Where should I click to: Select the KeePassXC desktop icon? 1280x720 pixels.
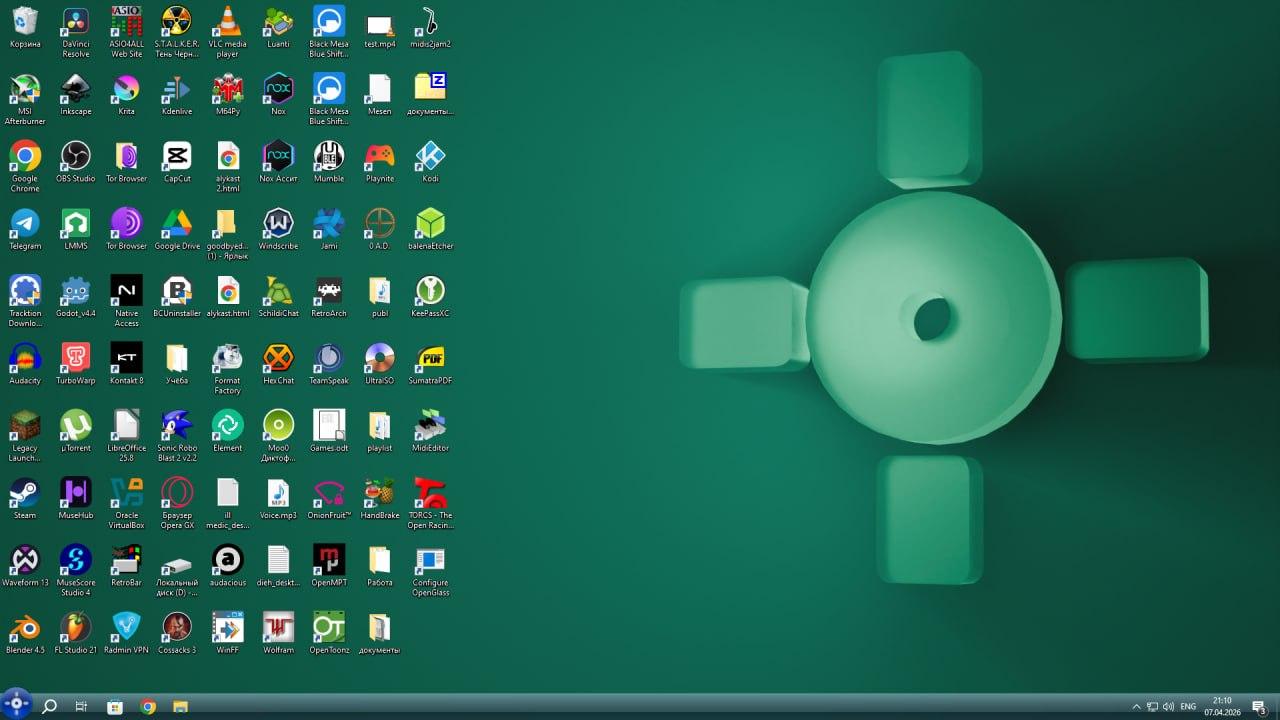tap(430, 296)
